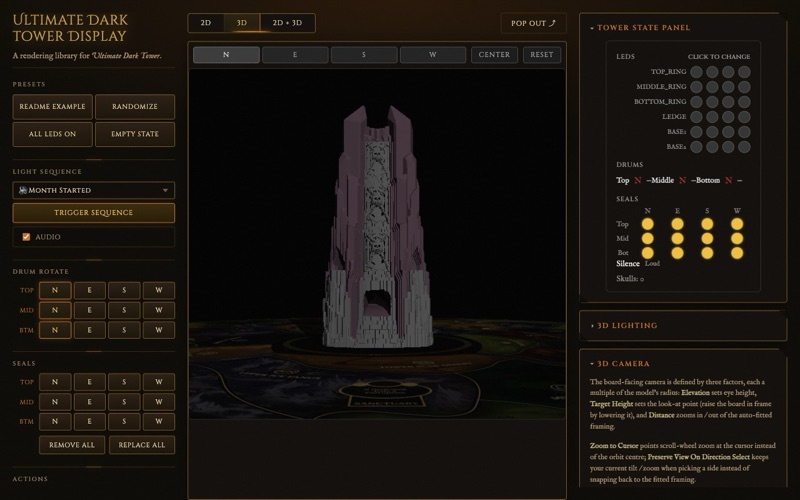Click the second TOP_RING LED indicator

[x=712, y=72]
